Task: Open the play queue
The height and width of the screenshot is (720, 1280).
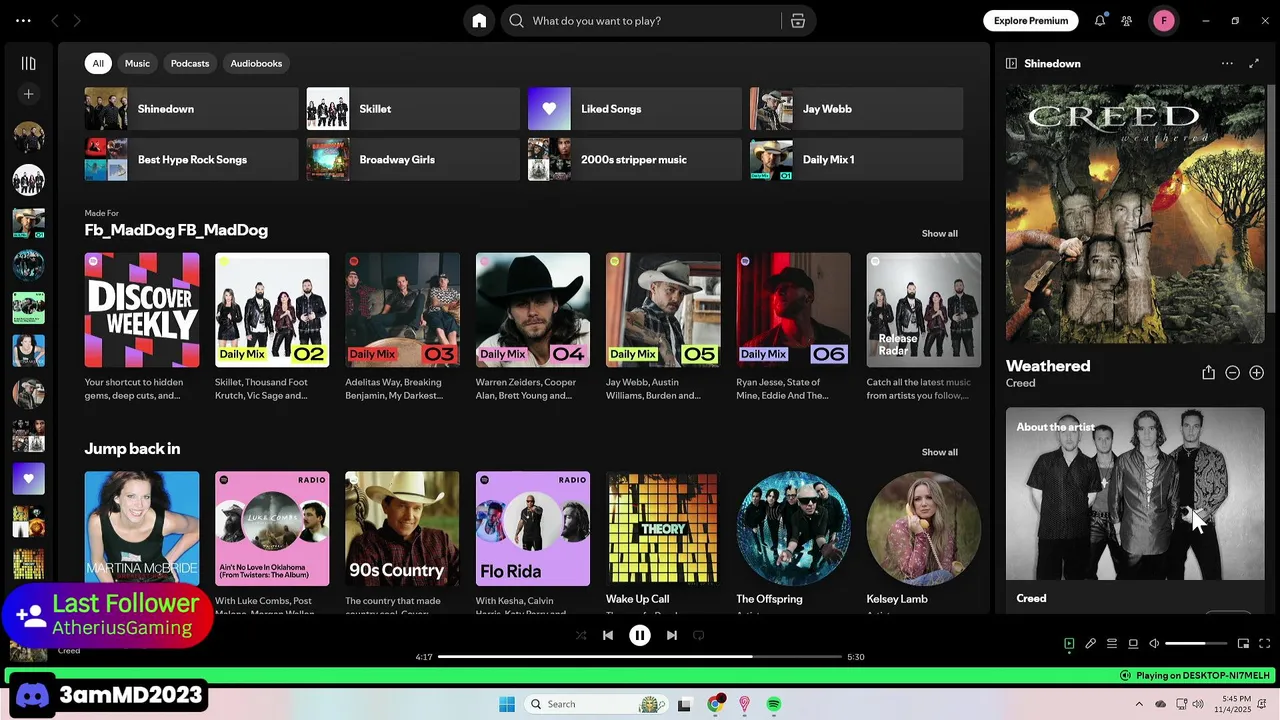Action: point(1112,644)
